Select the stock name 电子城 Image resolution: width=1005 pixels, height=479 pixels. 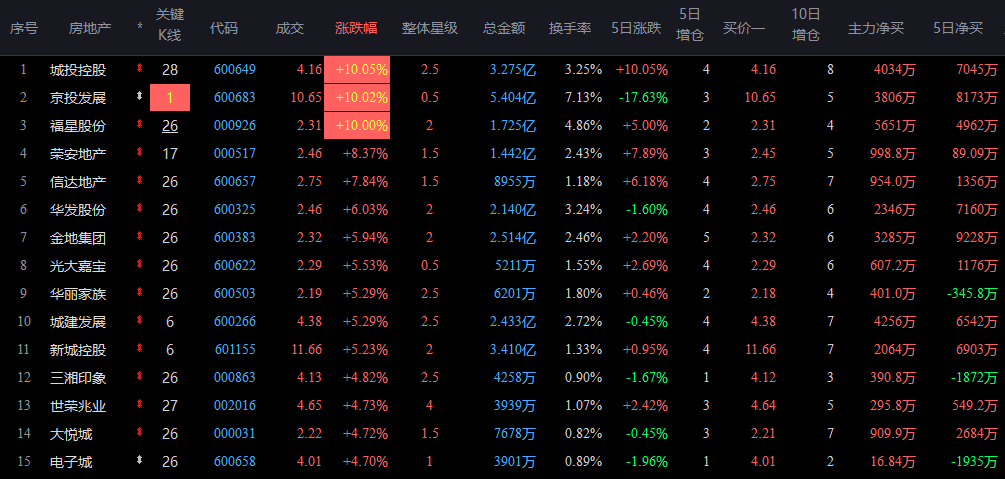click(71, 462)
